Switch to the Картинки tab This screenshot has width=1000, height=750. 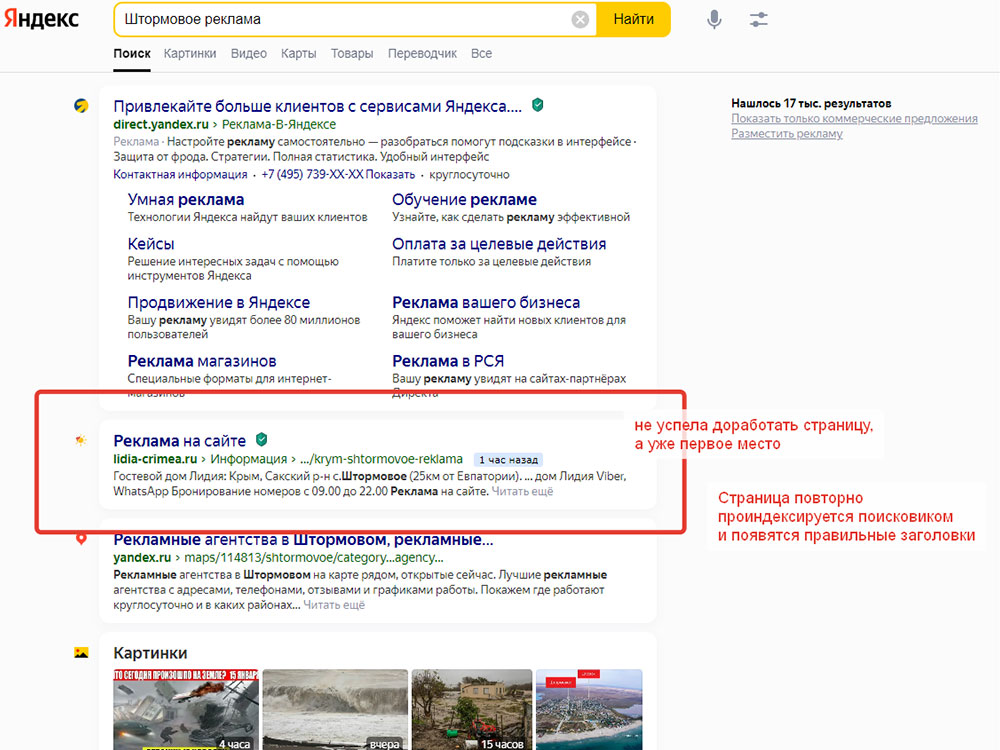click(190, 54)
